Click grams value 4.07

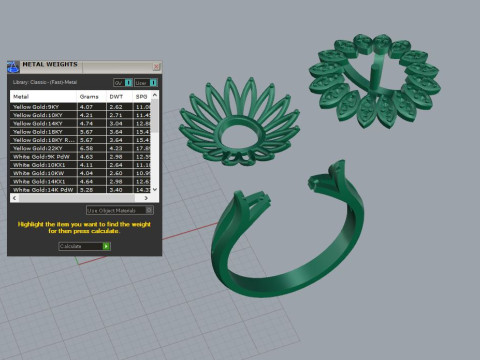(x=86, y=107)
